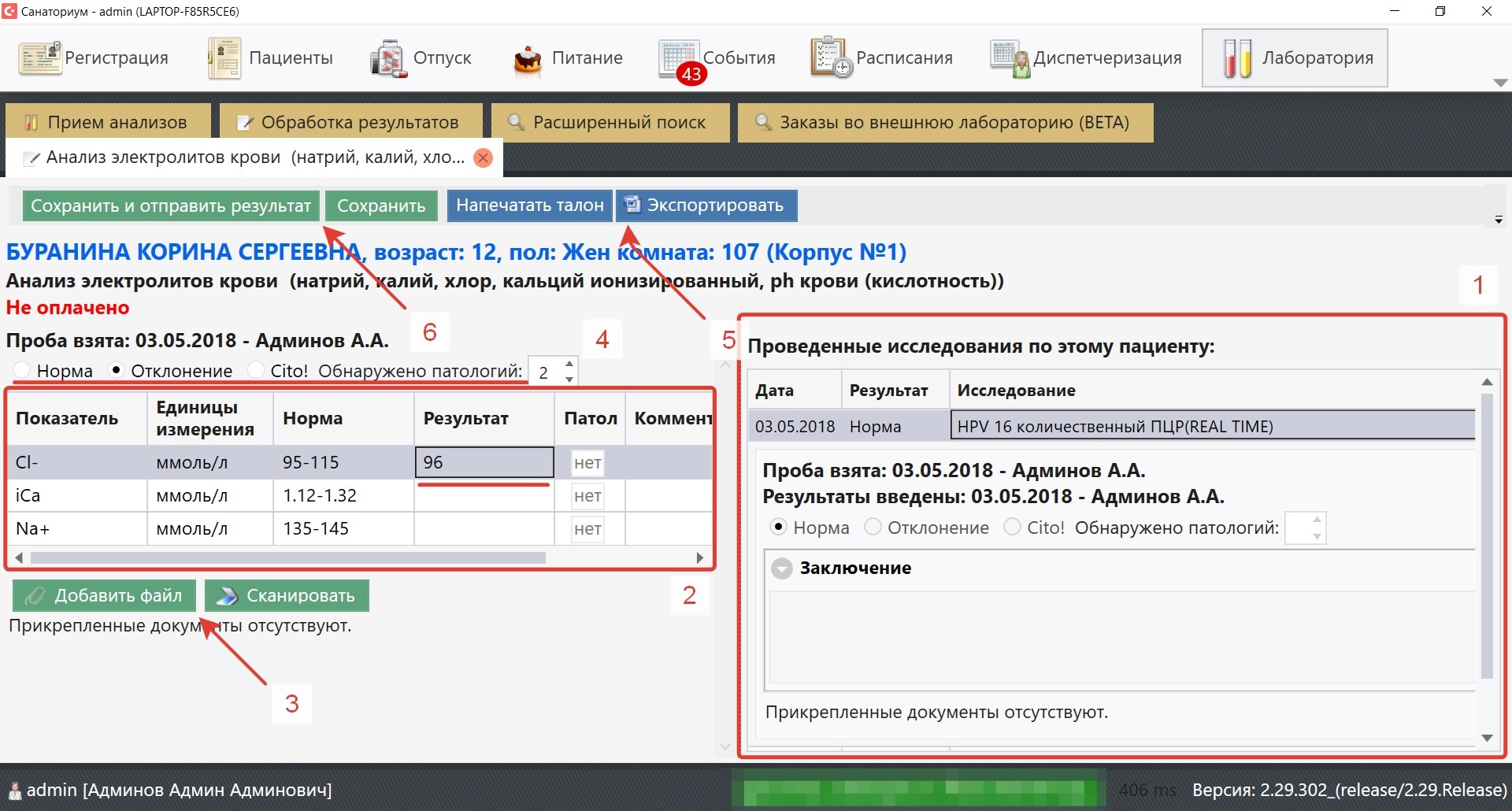Select the Норма radio button for current analysis
1512x811 pixels.
point(22,370)
